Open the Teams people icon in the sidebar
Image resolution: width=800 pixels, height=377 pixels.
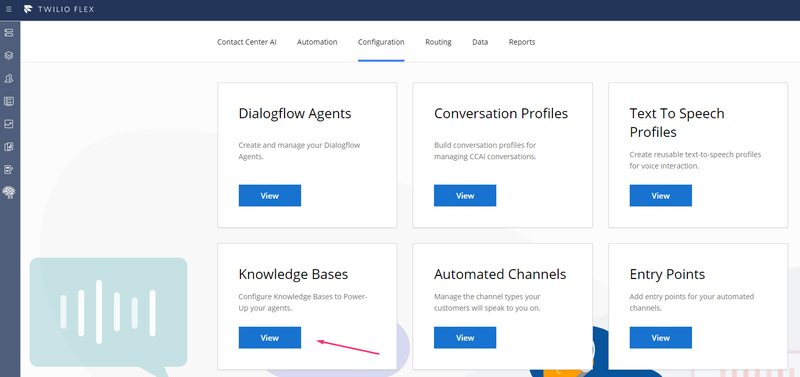pyautogui.click(x=9, y=79)
